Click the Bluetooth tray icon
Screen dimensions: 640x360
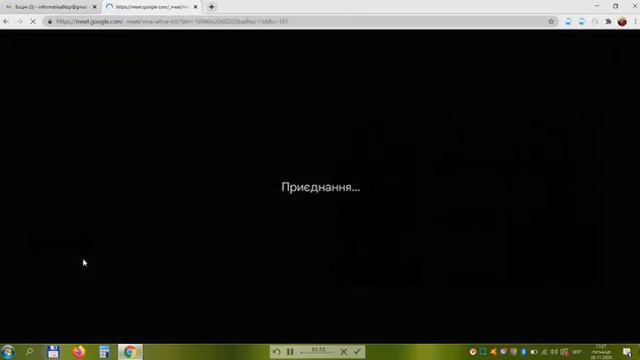[x=524, y=352]
